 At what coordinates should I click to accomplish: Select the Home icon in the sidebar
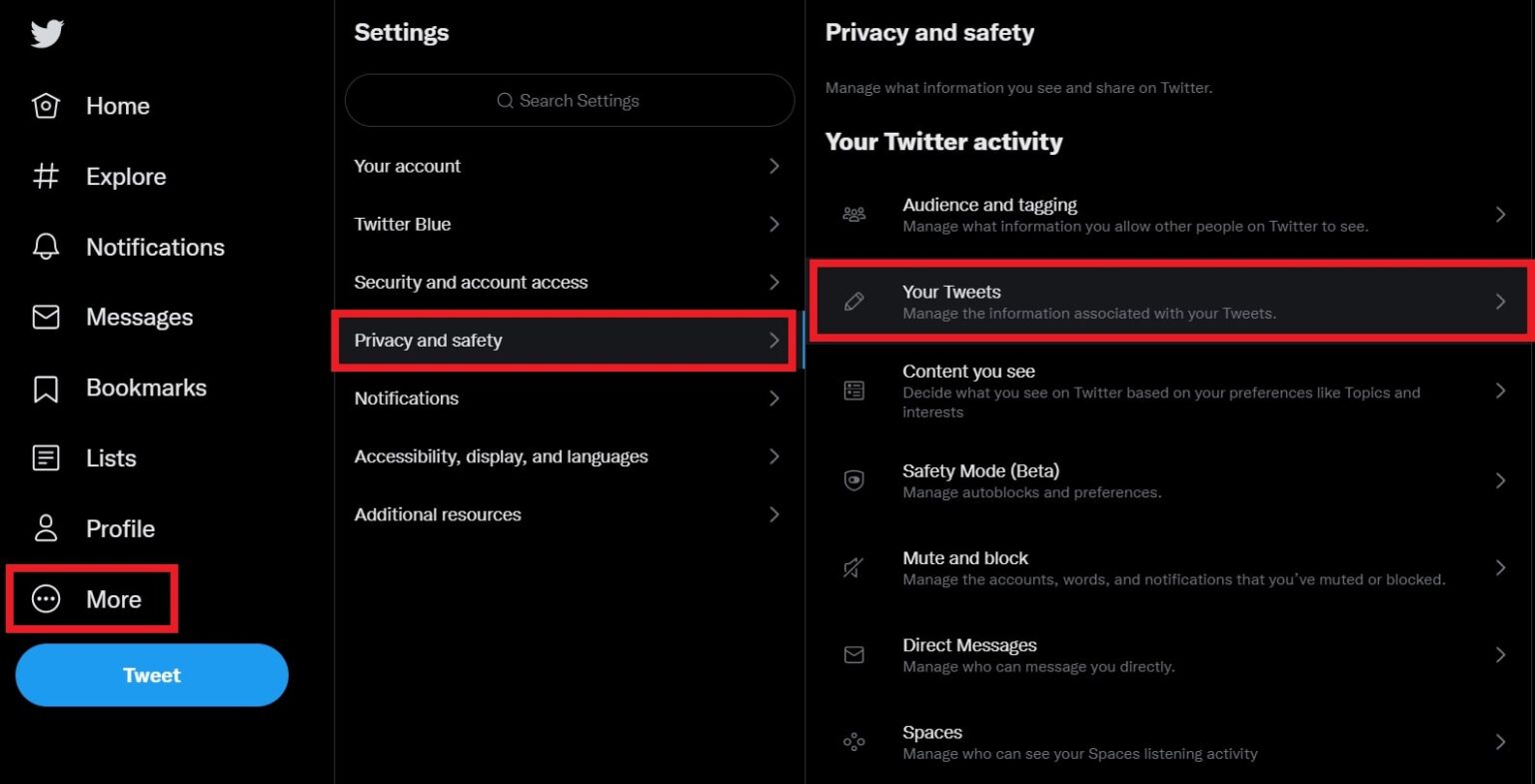(46, 105)
